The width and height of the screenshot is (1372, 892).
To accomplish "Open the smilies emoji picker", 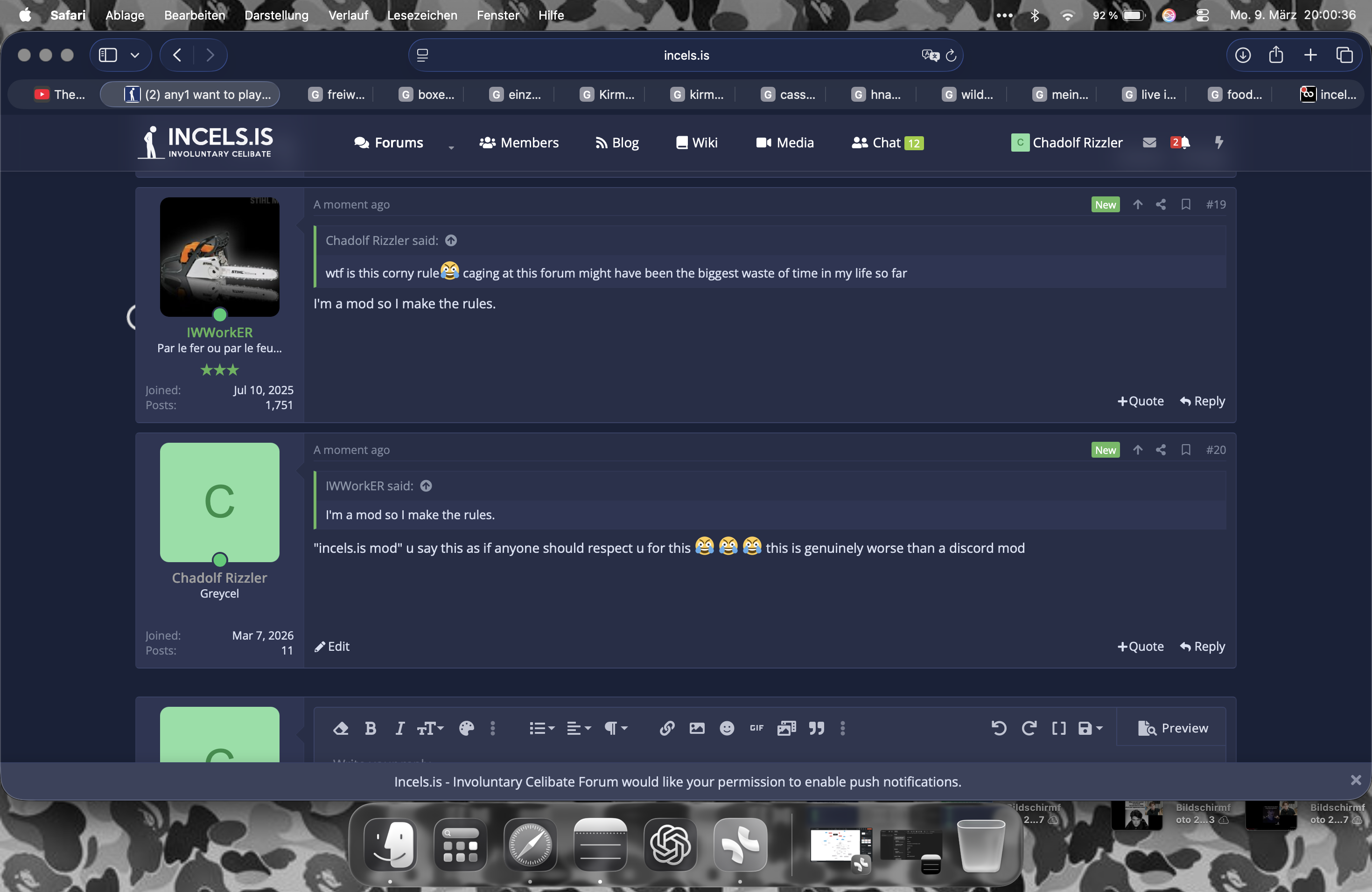I will pyautogui.click(x=727, y=728).
